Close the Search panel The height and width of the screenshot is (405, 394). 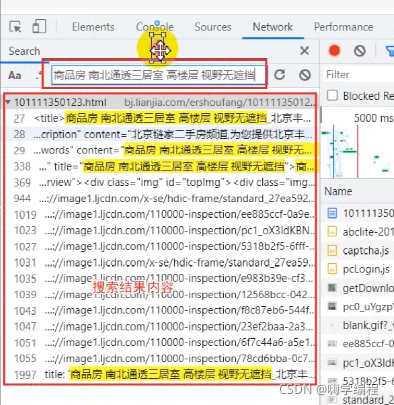pyautogui.click(x=304, y=51)
